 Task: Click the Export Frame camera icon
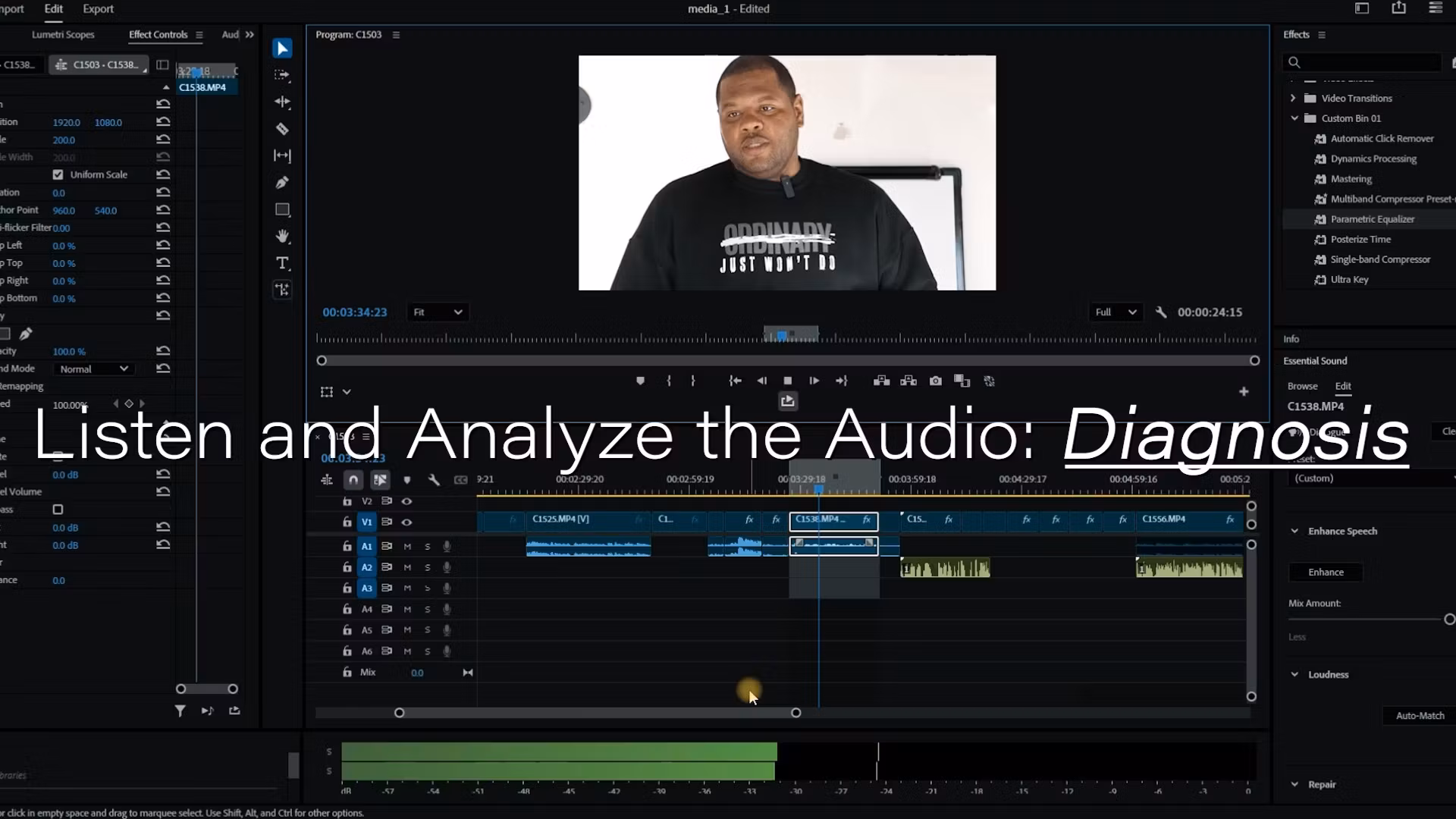point(936,381)
